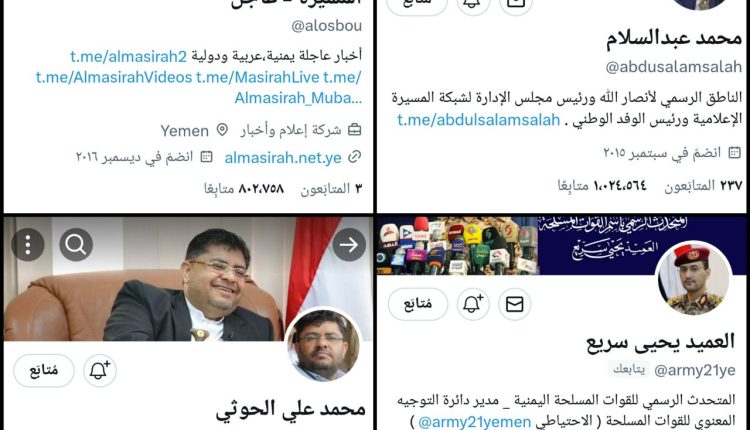Open t.me/abdulsalamsalah Telegram link
Screen dimensions: 750x430
pos(478,120)
